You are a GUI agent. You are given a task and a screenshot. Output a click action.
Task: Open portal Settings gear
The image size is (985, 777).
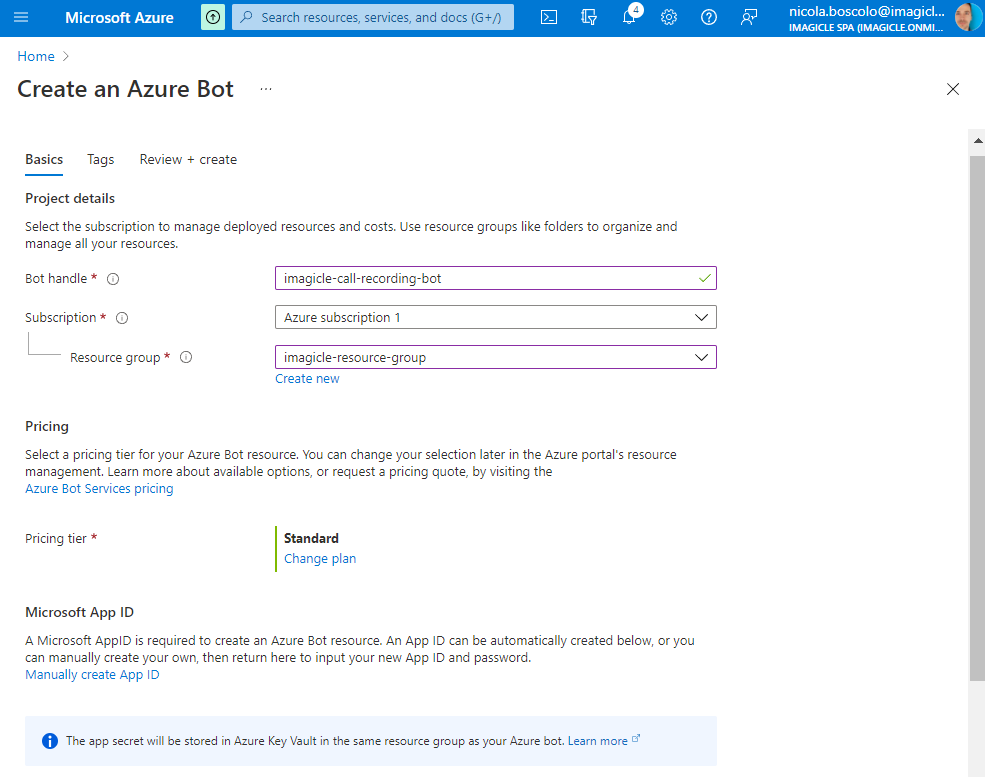point(669,17)
